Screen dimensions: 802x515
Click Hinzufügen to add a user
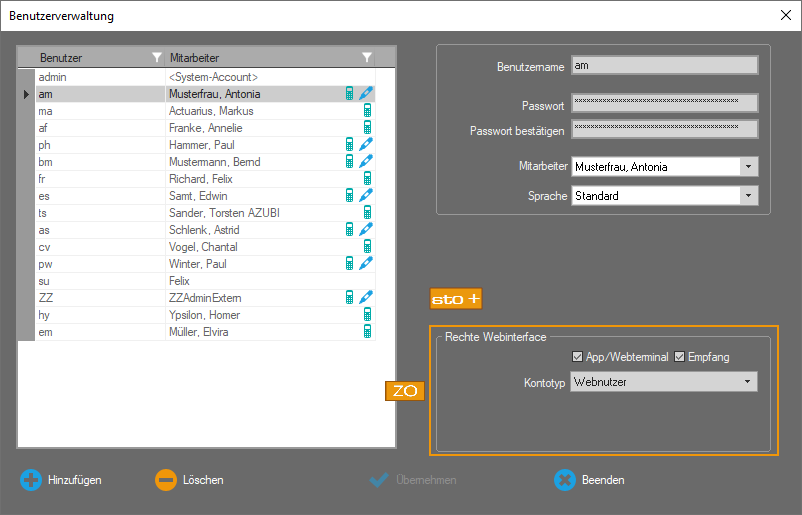pos(61,480)
